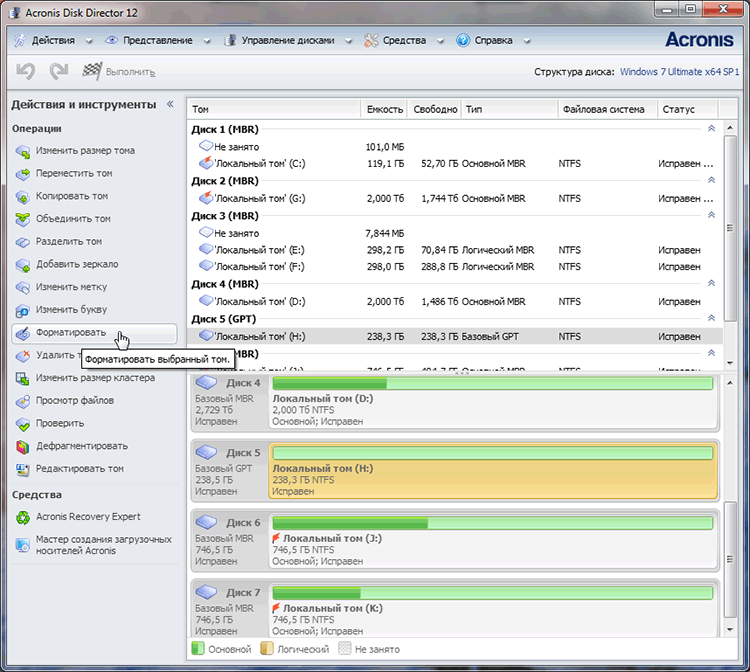
Task: Click the Split volume icon
Action: [x=22, y=242]
